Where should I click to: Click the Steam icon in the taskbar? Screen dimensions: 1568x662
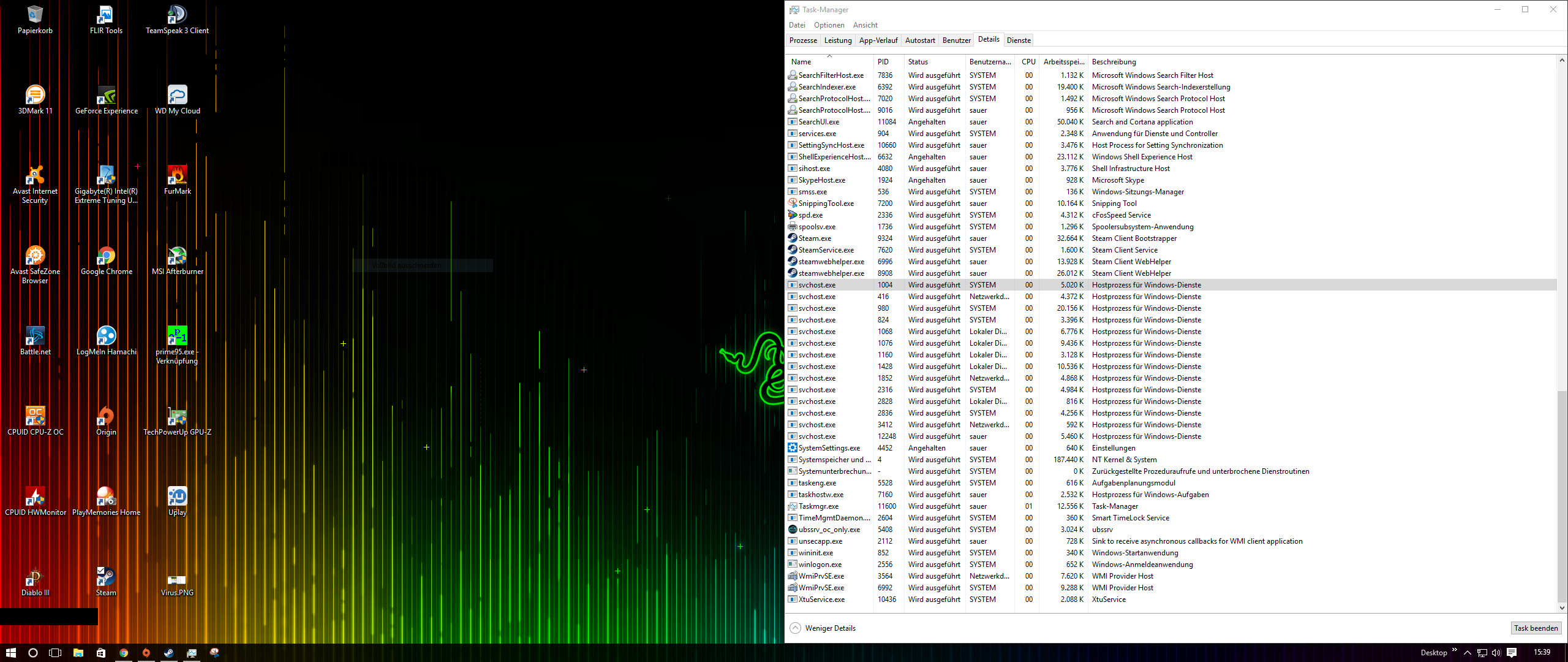[168, 653]
